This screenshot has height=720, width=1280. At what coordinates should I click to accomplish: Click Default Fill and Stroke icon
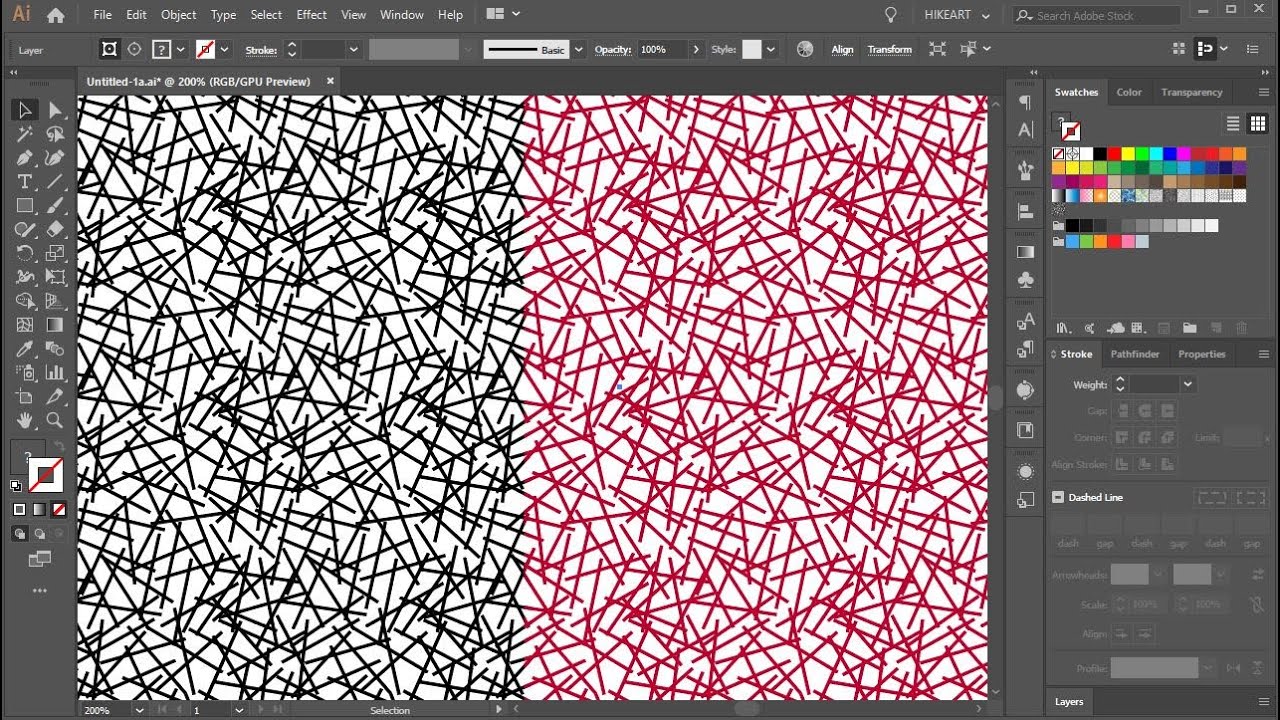[16, 486]
